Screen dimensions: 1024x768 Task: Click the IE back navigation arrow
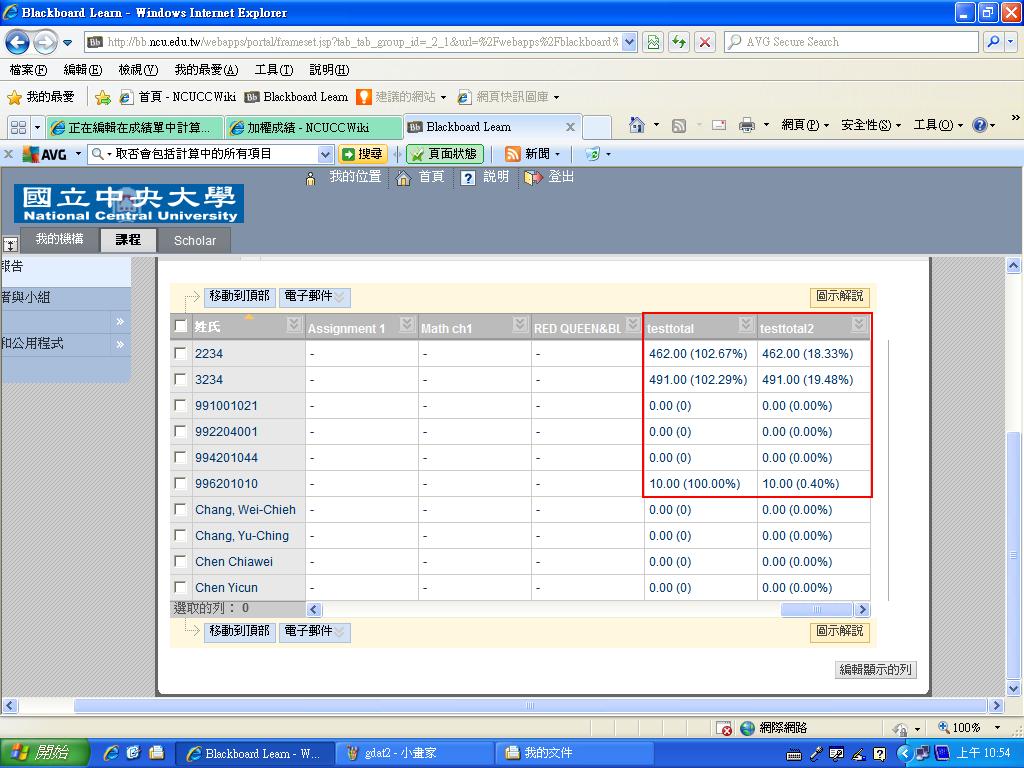coord(18,42)
